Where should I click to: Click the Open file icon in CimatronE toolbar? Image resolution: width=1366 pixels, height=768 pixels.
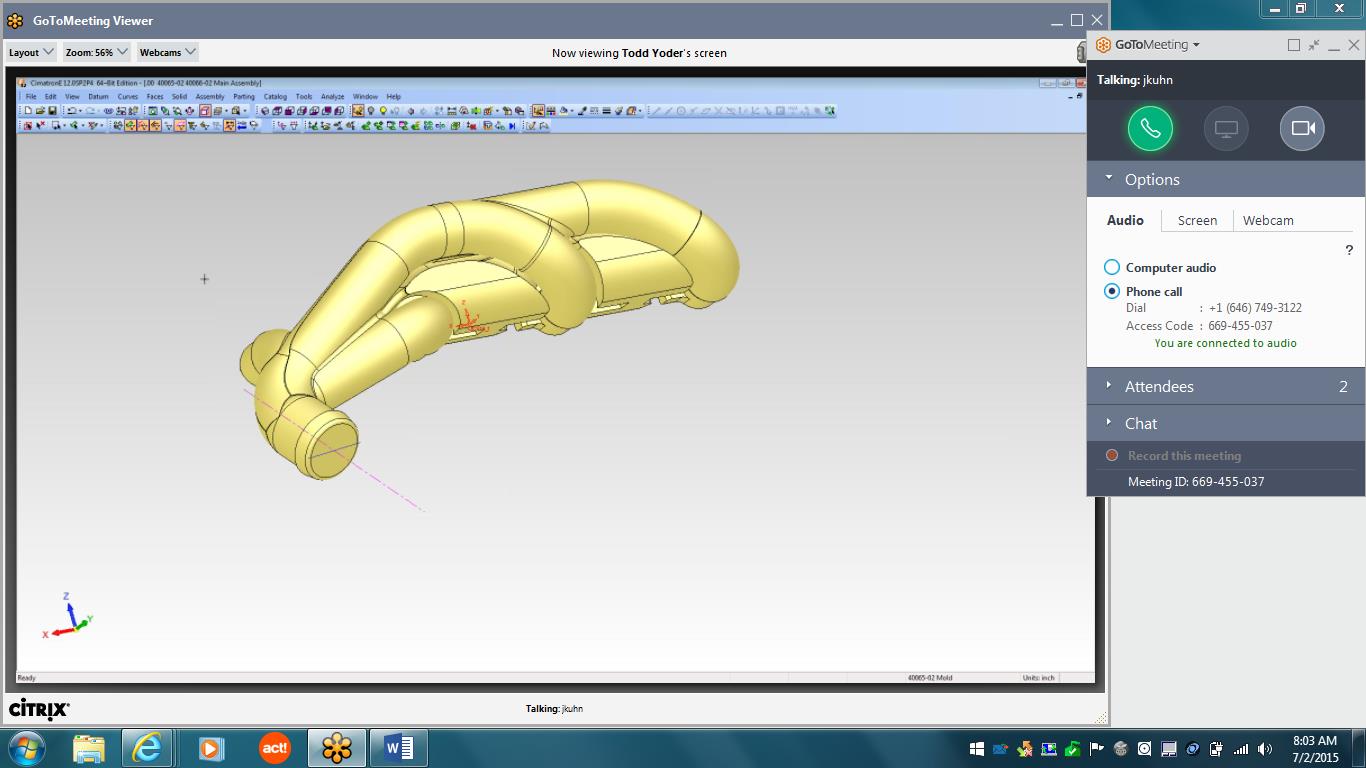tap(40, 110)
